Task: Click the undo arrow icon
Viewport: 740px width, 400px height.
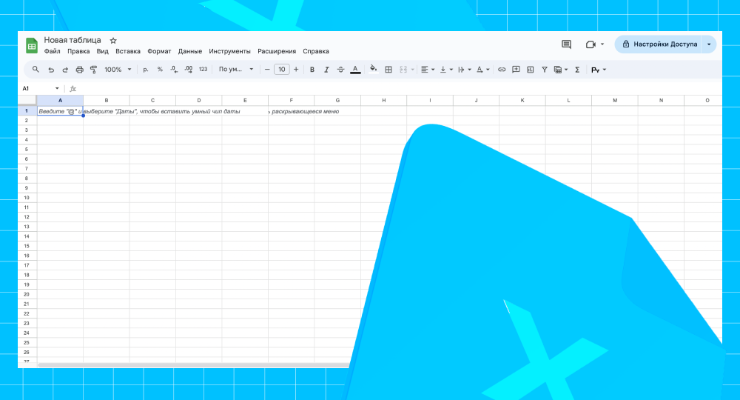Action: (51, 70)
